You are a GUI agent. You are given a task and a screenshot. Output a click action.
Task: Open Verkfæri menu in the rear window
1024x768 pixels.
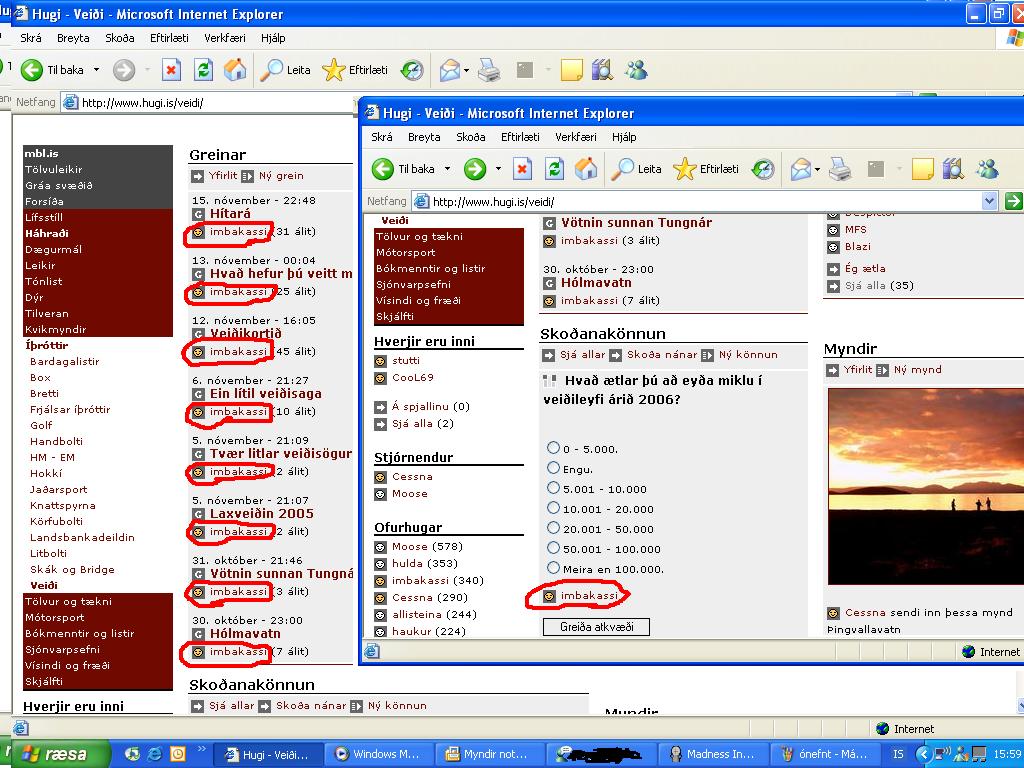(225, 38)
